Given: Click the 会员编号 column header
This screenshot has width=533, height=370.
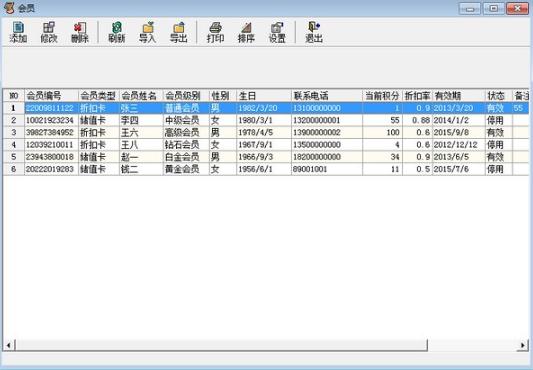Looking at the screenshot, I should pos(51,96).
